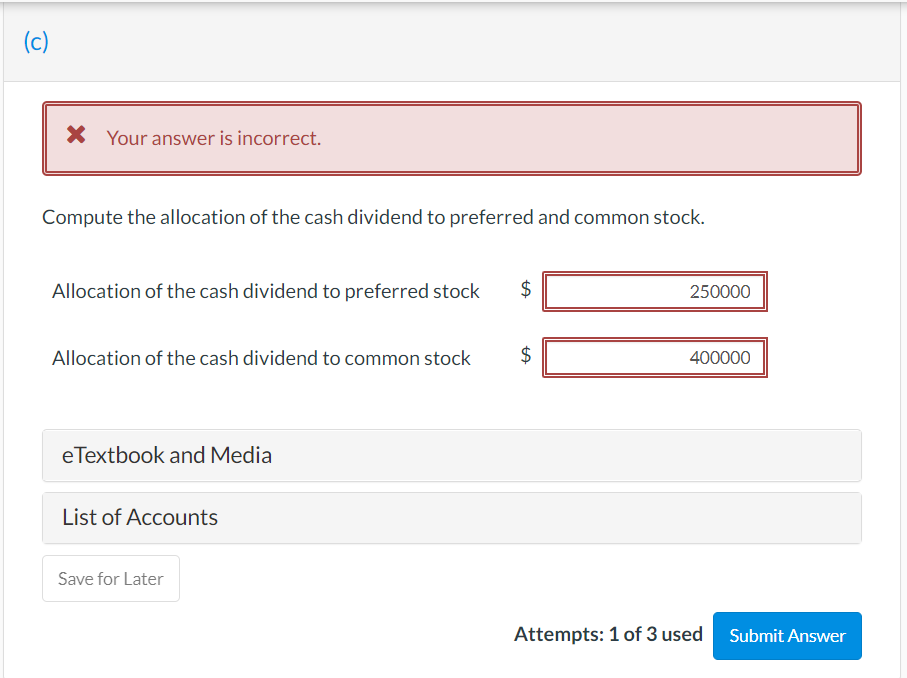907x678 pixels.
Task: Click the dollar sign beside preferred stock field
Action: coord(526,290)
